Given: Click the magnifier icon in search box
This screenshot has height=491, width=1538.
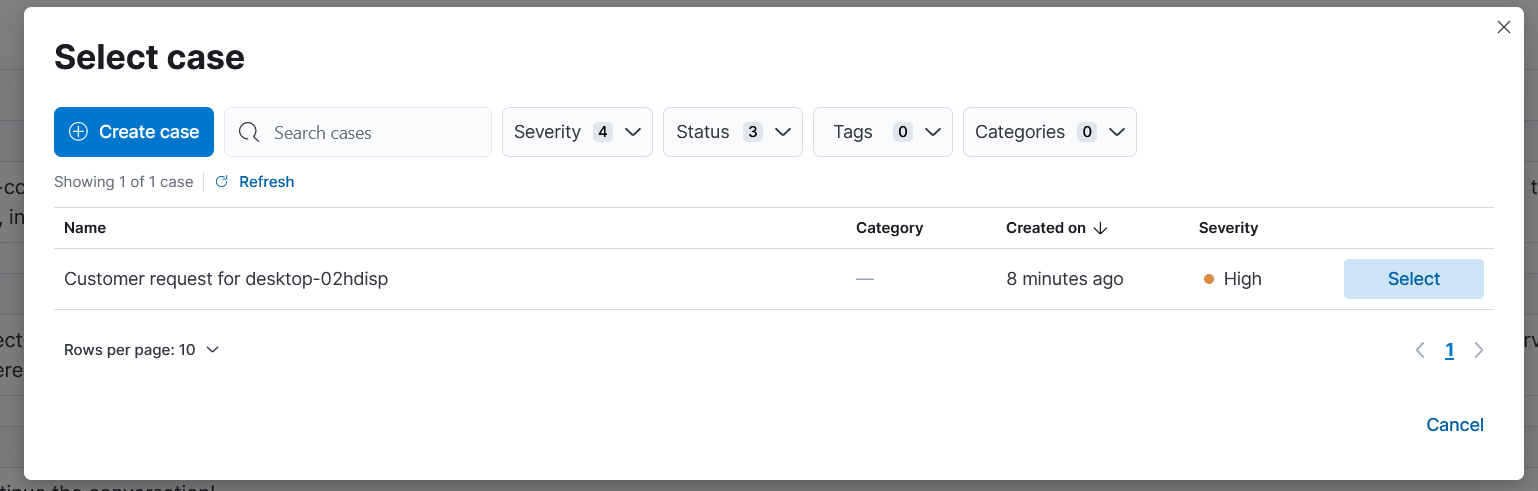Looking at the screenshot, I should coord(249,132).
